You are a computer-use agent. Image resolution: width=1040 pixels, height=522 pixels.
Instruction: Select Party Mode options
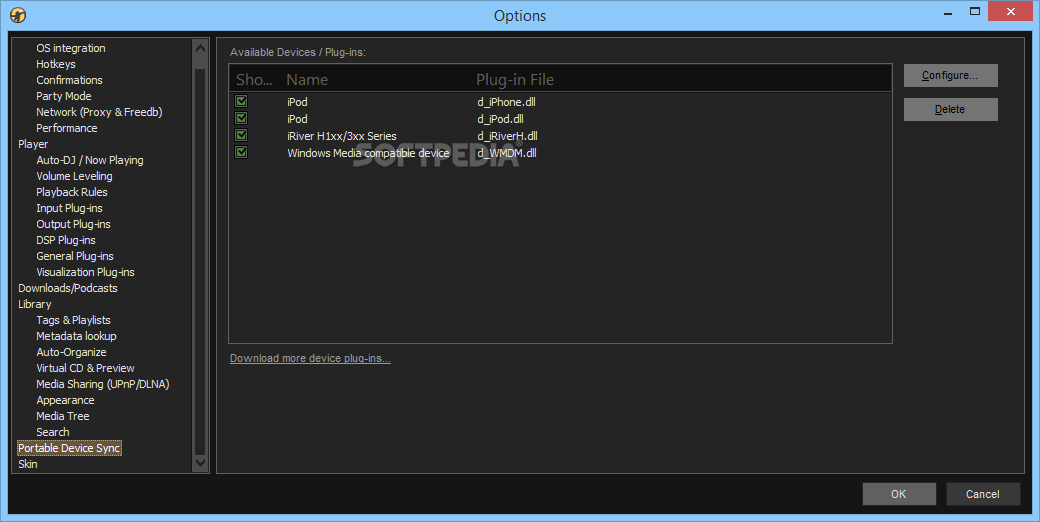click(x=64, y=96)
